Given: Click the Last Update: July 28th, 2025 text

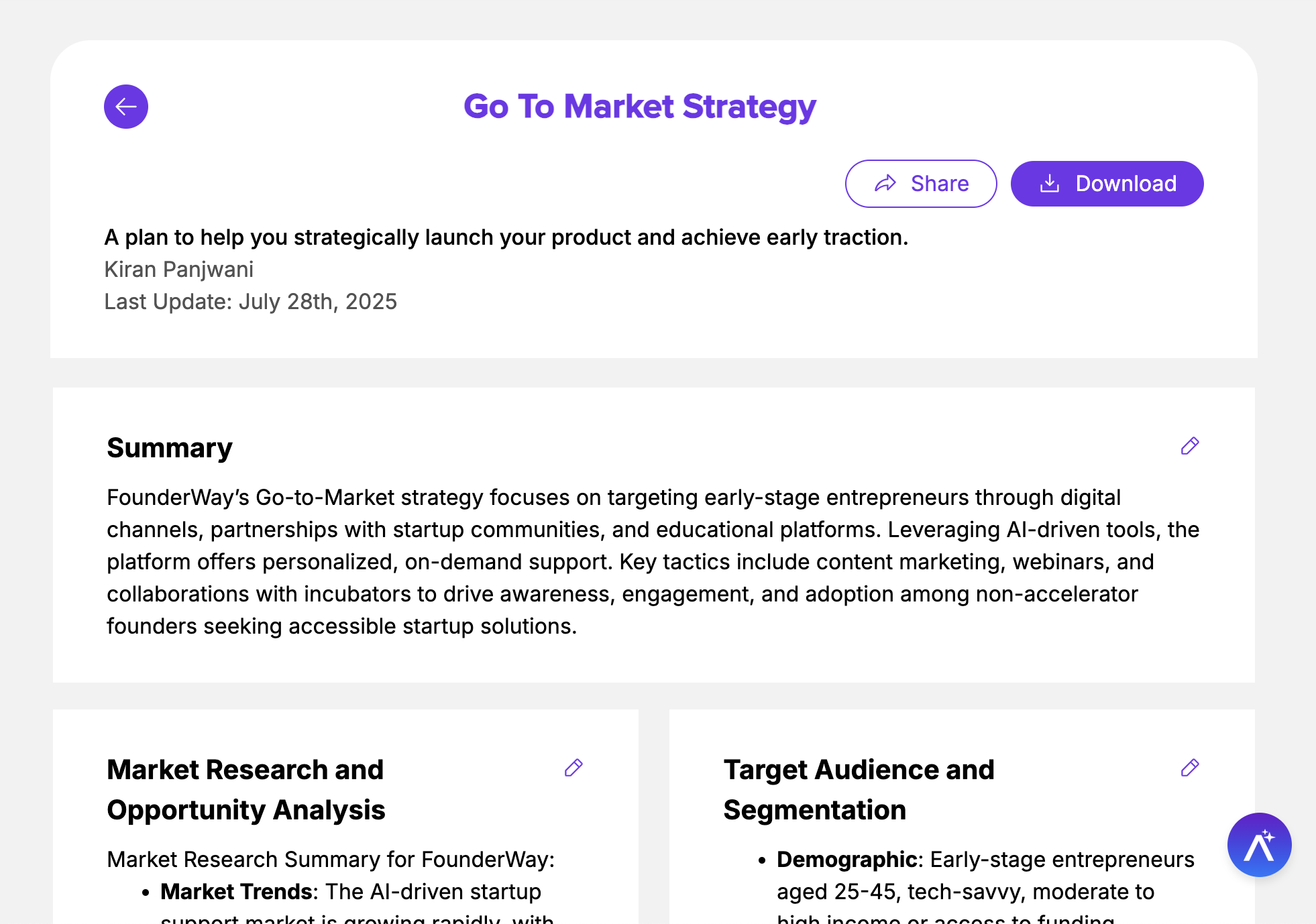Looking at the screenshot, I should point(251,302).
